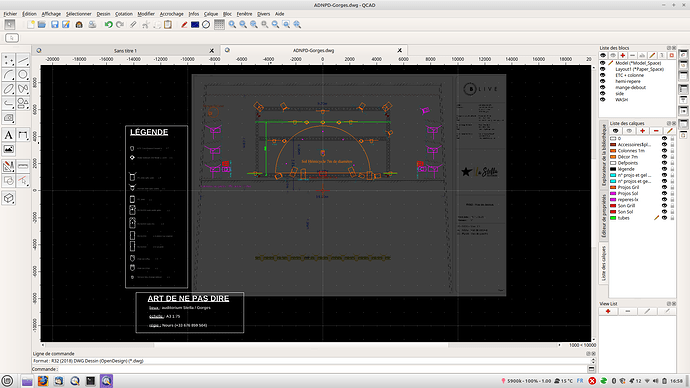The width and height of the screenshot is (690, 388).
Task: Open the Block tools group
Action: [x=8, y=181]
